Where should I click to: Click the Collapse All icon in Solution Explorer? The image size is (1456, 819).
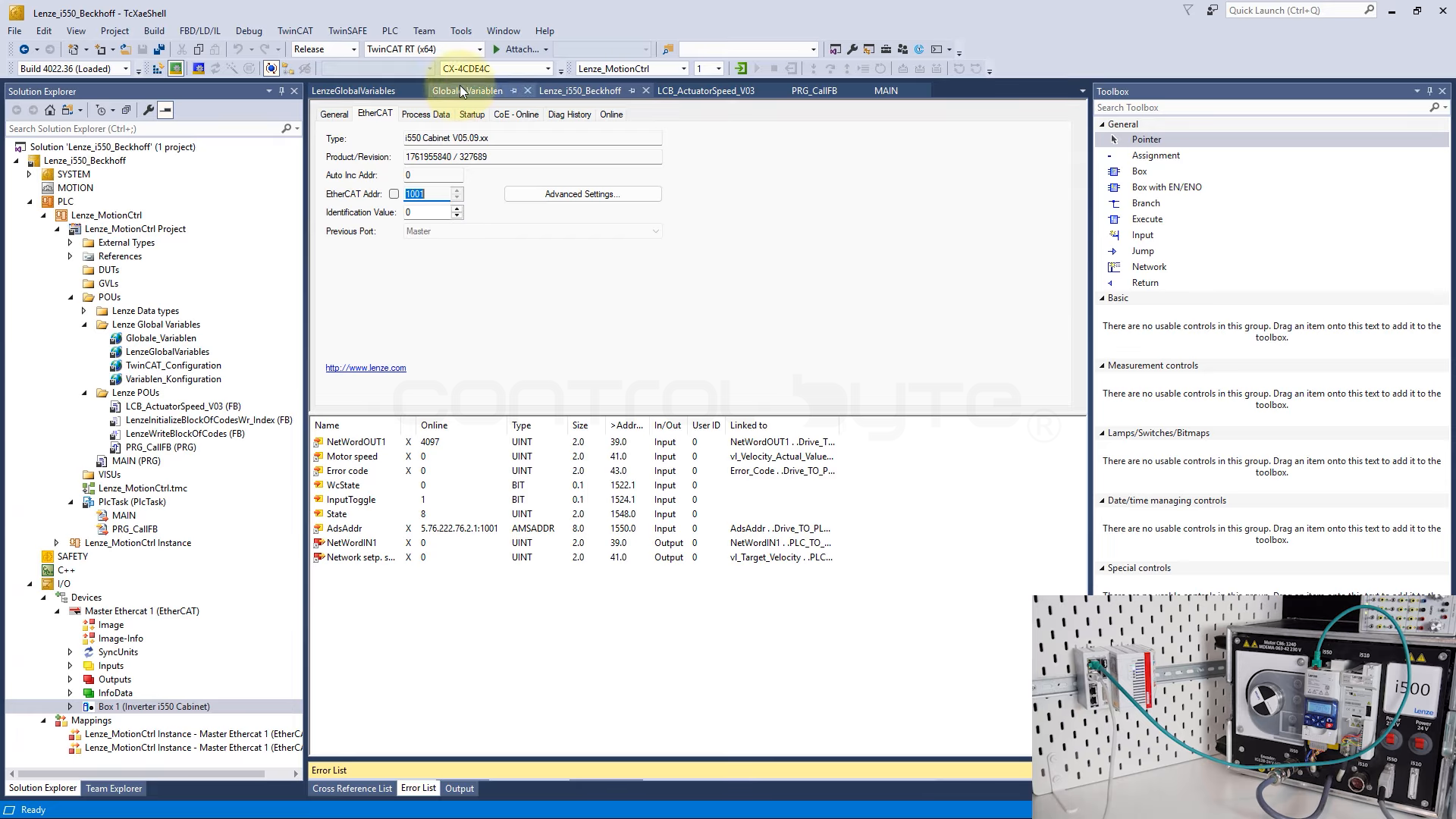click(126, 110)
